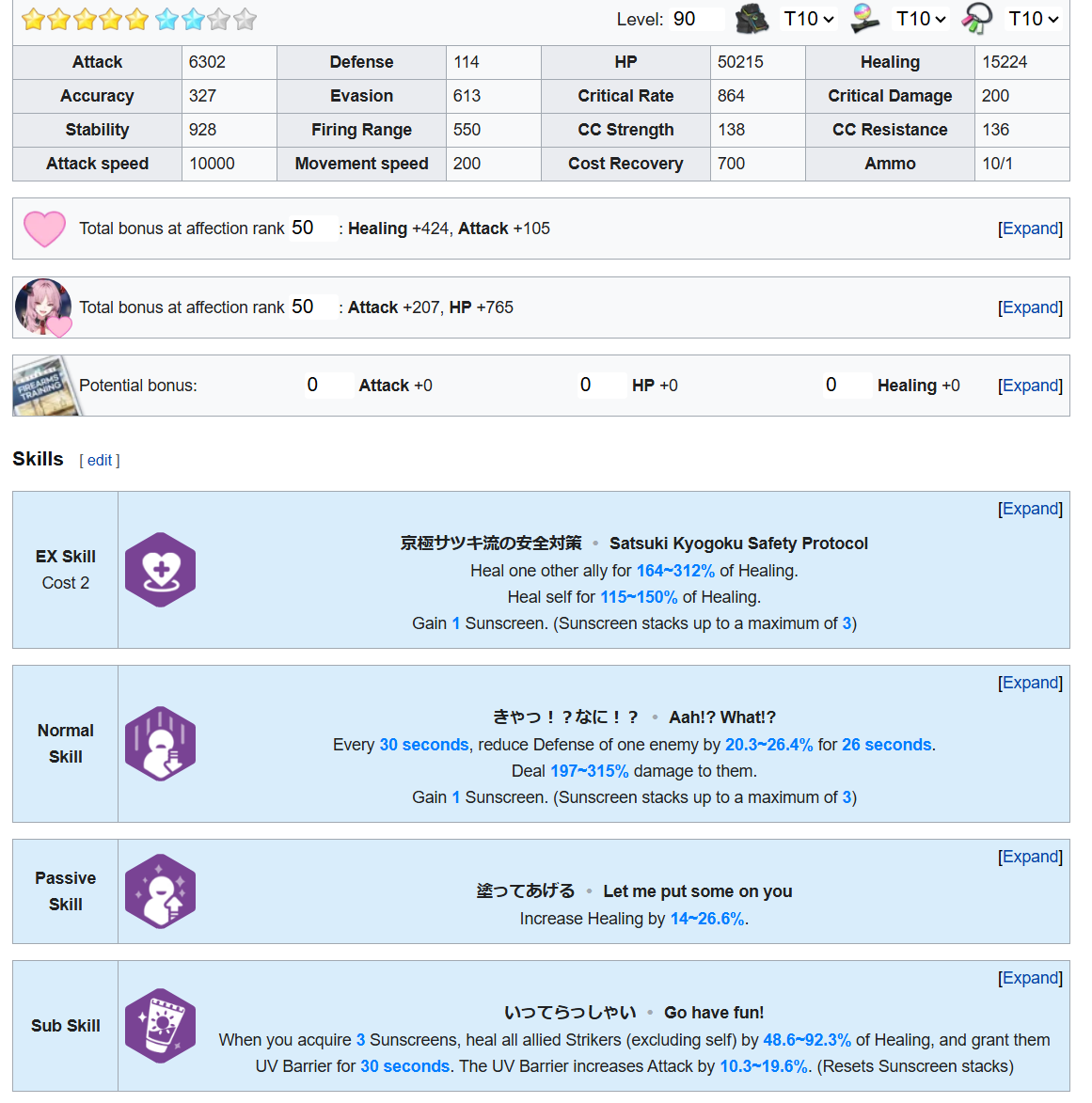Image resolution: width=1092 pixels, height=1103 pixels.
Task: Click the Healing potential level input field
Action: pos(847,385)
